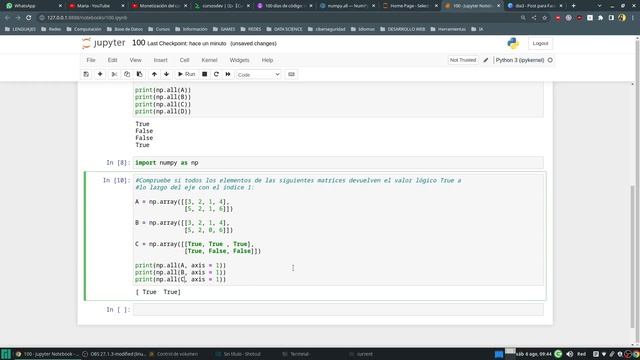Switch to the WhatsApp browser tab
The image size is (640, 360).
point(33,6)
